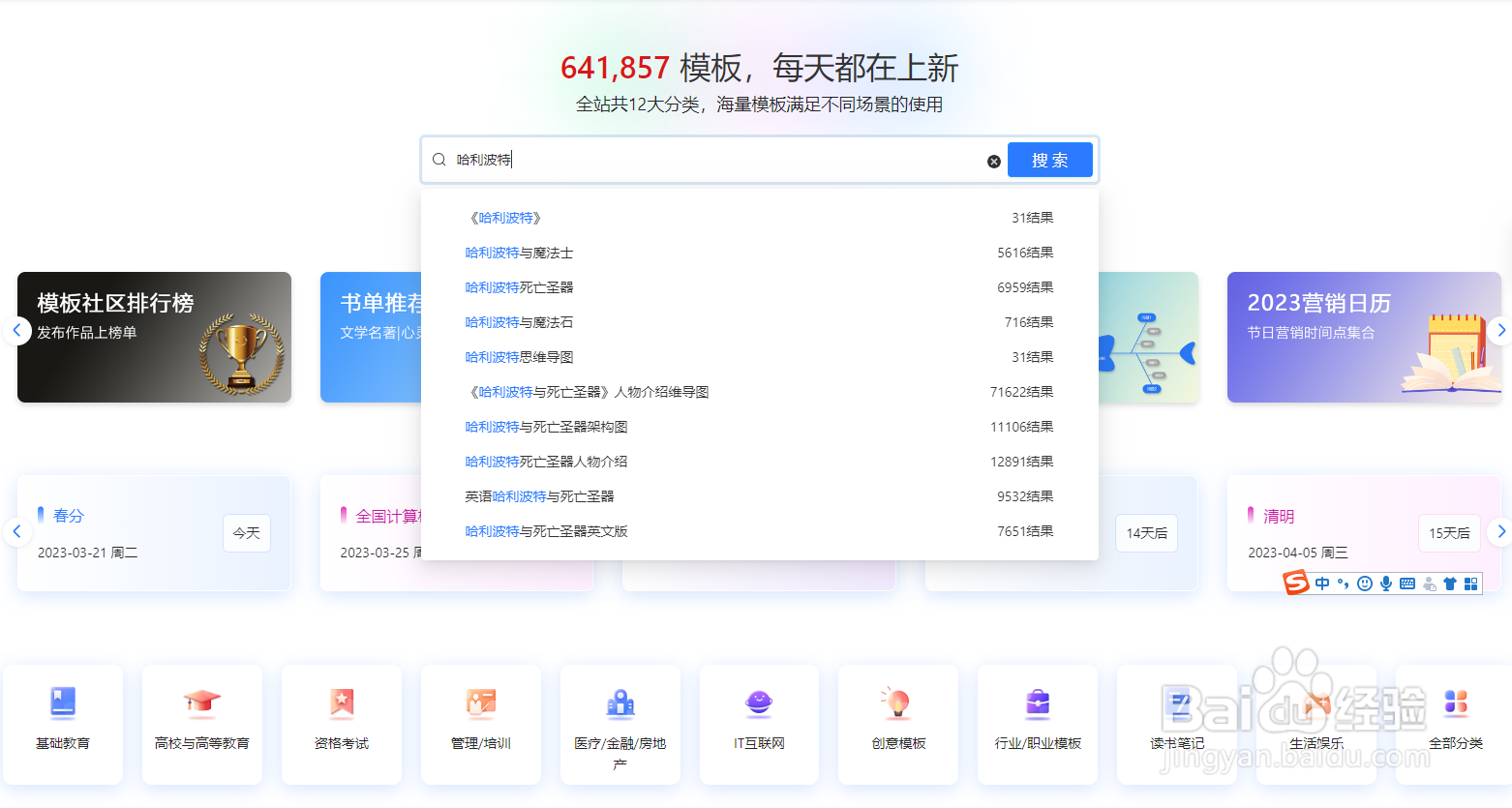Click the blue 搜索 search button
The width and height of the screenshot is (1512, 808).
[1049, 160]
